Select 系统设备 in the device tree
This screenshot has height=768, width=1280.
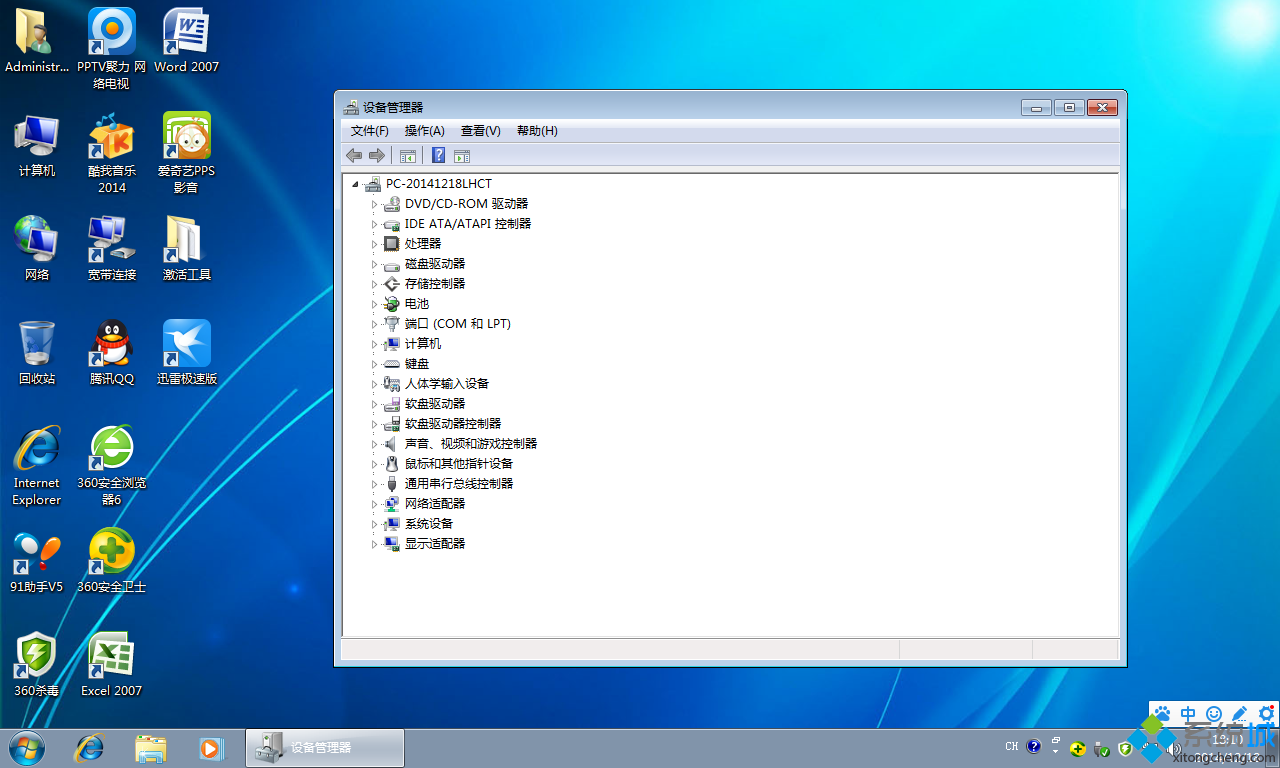429,524
